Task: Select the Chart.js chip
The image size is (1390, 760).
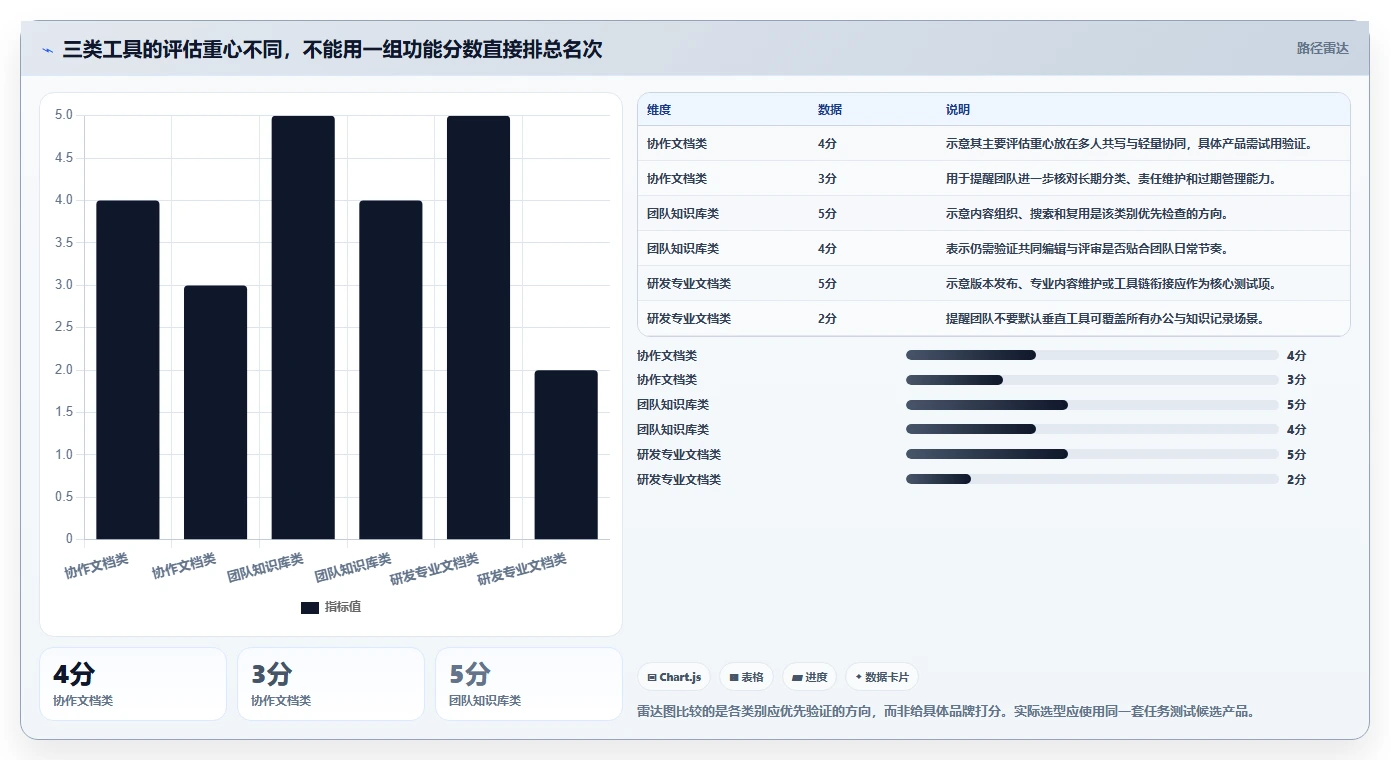Action: point(674,677)
